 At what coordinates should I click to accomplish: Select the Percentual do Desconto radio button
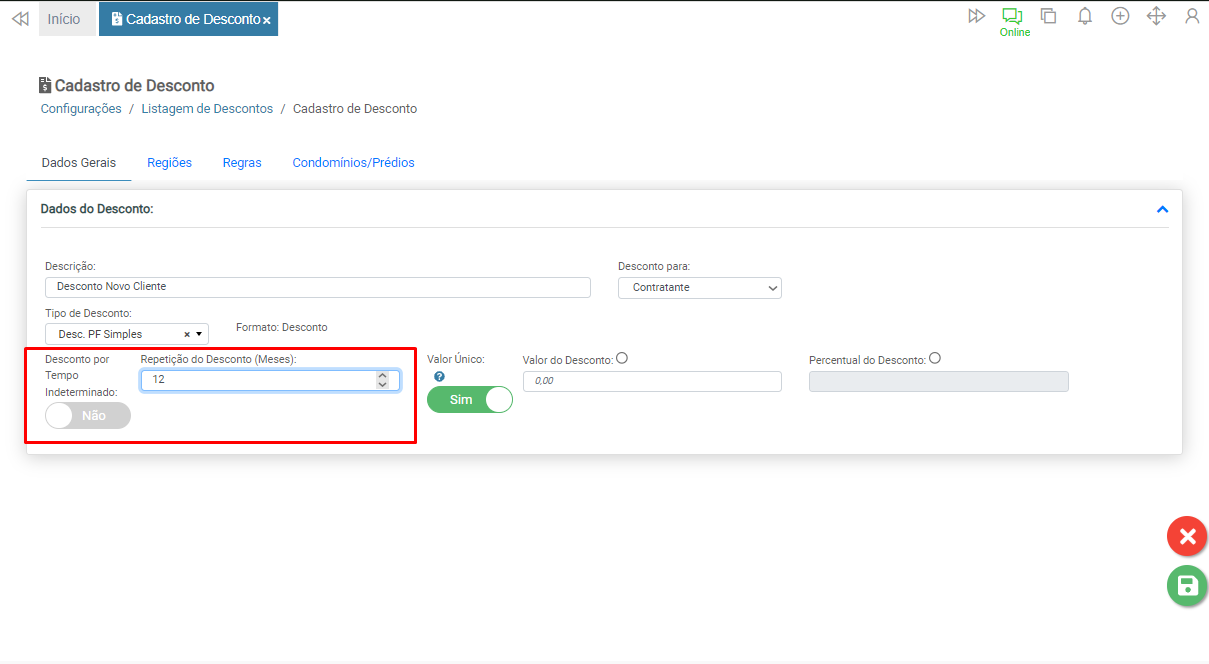(x=935, y=359)
